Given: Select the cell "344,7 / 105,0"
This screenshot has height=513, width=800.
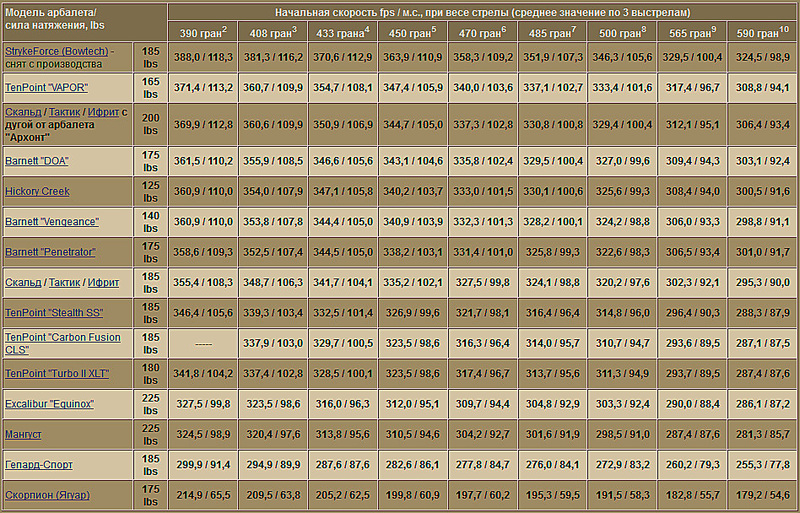Looking at the screenshot, I should click(x=413, y=125).
